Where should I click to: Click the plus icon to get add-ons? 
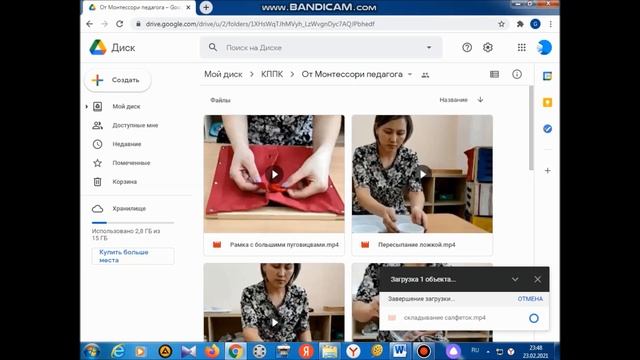547,171
